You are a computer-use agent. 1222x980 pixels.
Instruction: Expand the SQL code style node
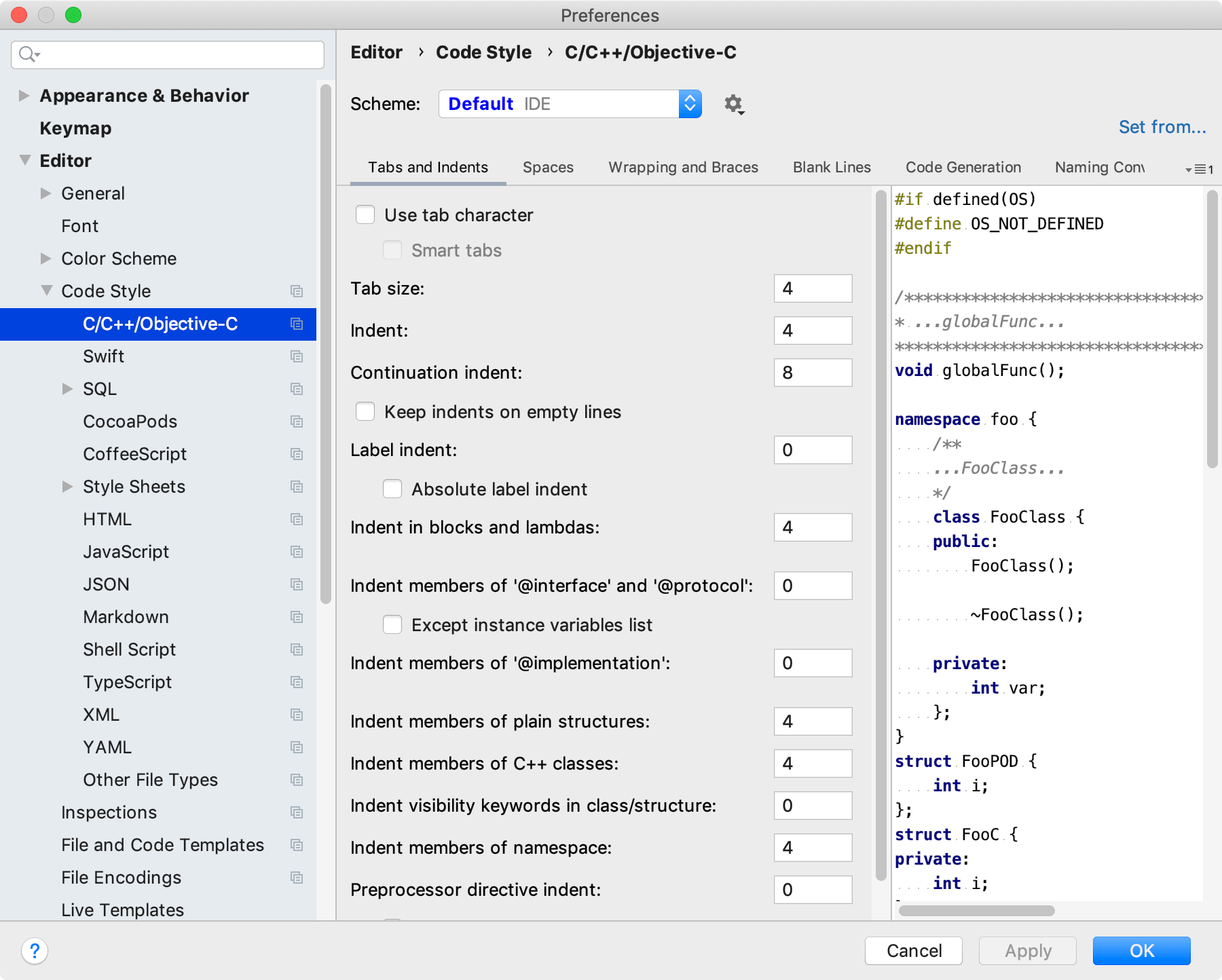pos(67,389)
